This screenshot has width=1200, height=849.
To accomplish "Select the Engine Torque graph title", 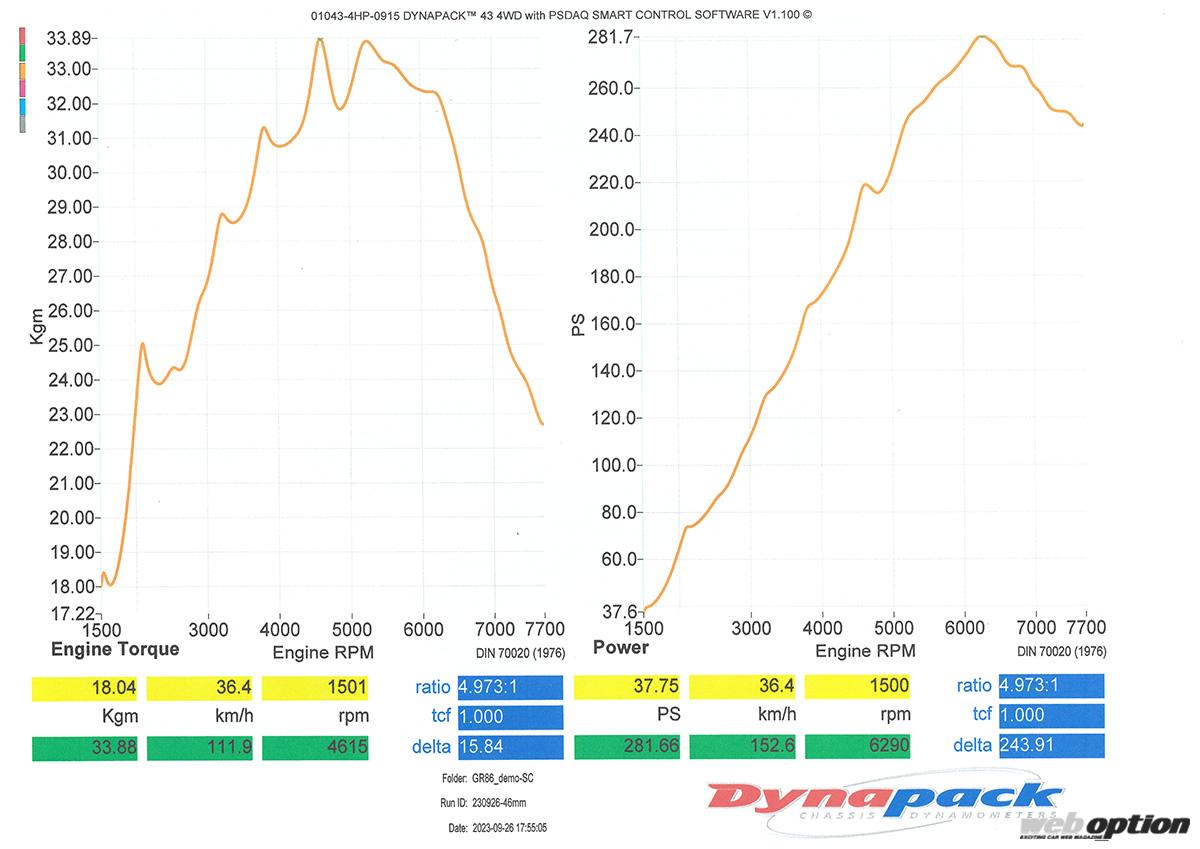I will 115,649.
